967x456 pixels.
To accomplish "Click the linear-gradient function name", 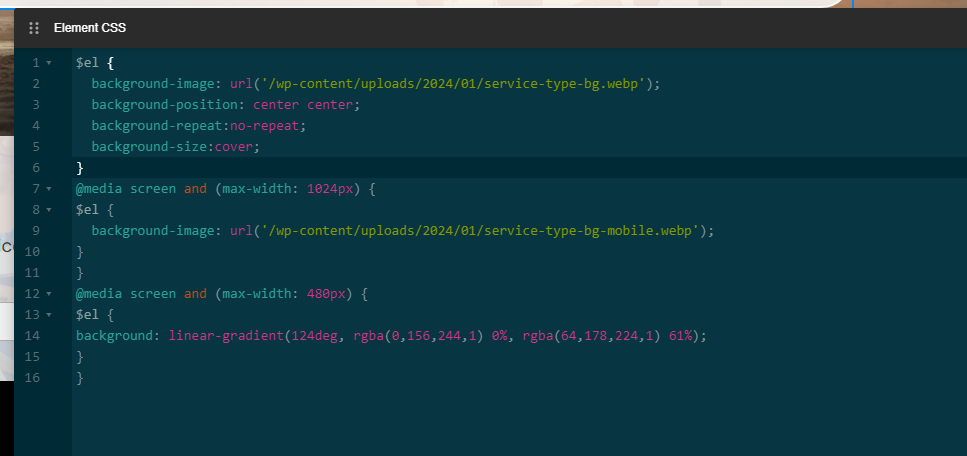I will click(227, 336).
